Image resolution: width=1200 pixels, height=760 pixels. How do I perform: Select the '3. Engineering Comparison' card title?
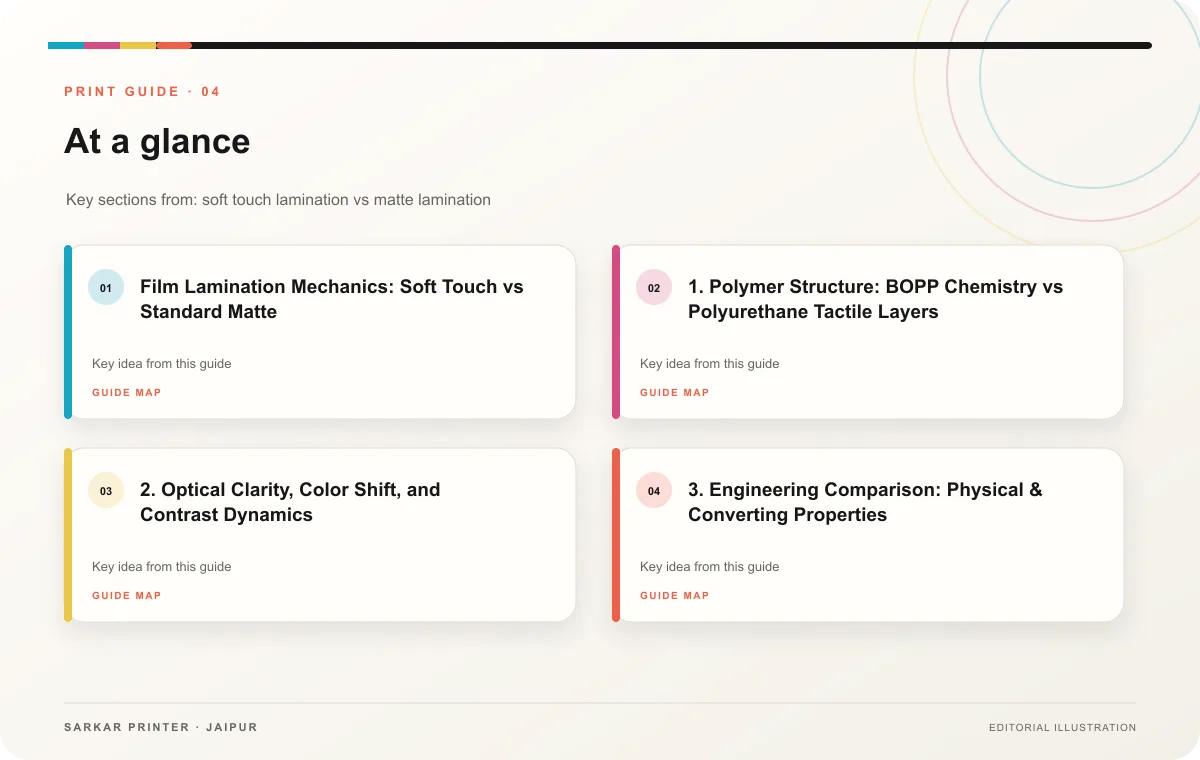coord(865,502)
